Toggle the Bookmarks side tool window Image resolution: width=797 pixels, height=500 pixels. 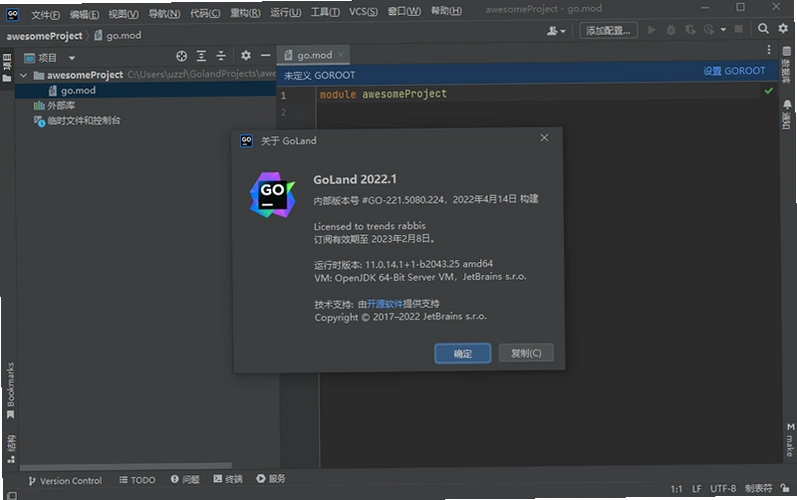[x=10, y=391]
